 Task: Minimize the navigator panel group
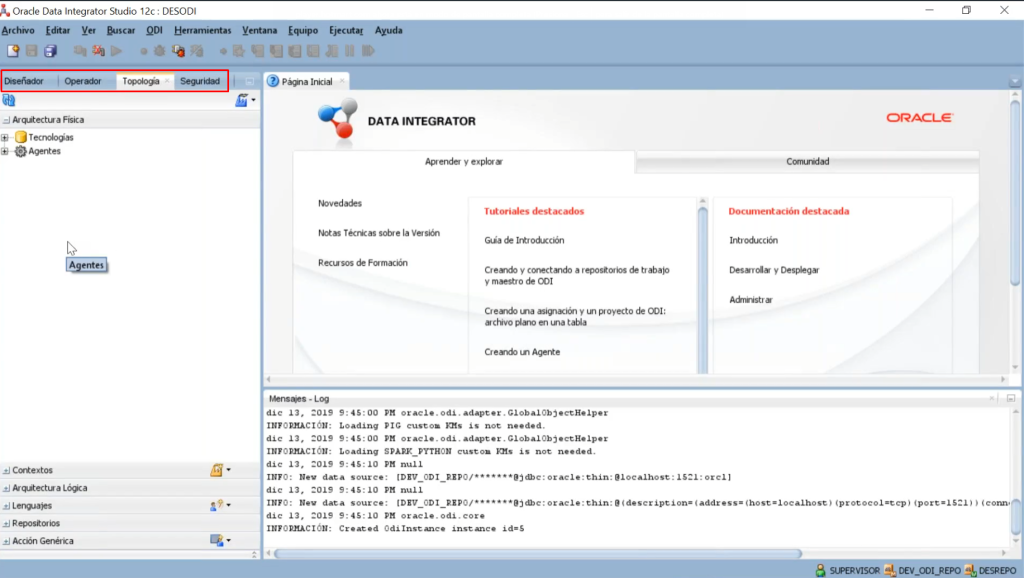[x=249, y=82]
